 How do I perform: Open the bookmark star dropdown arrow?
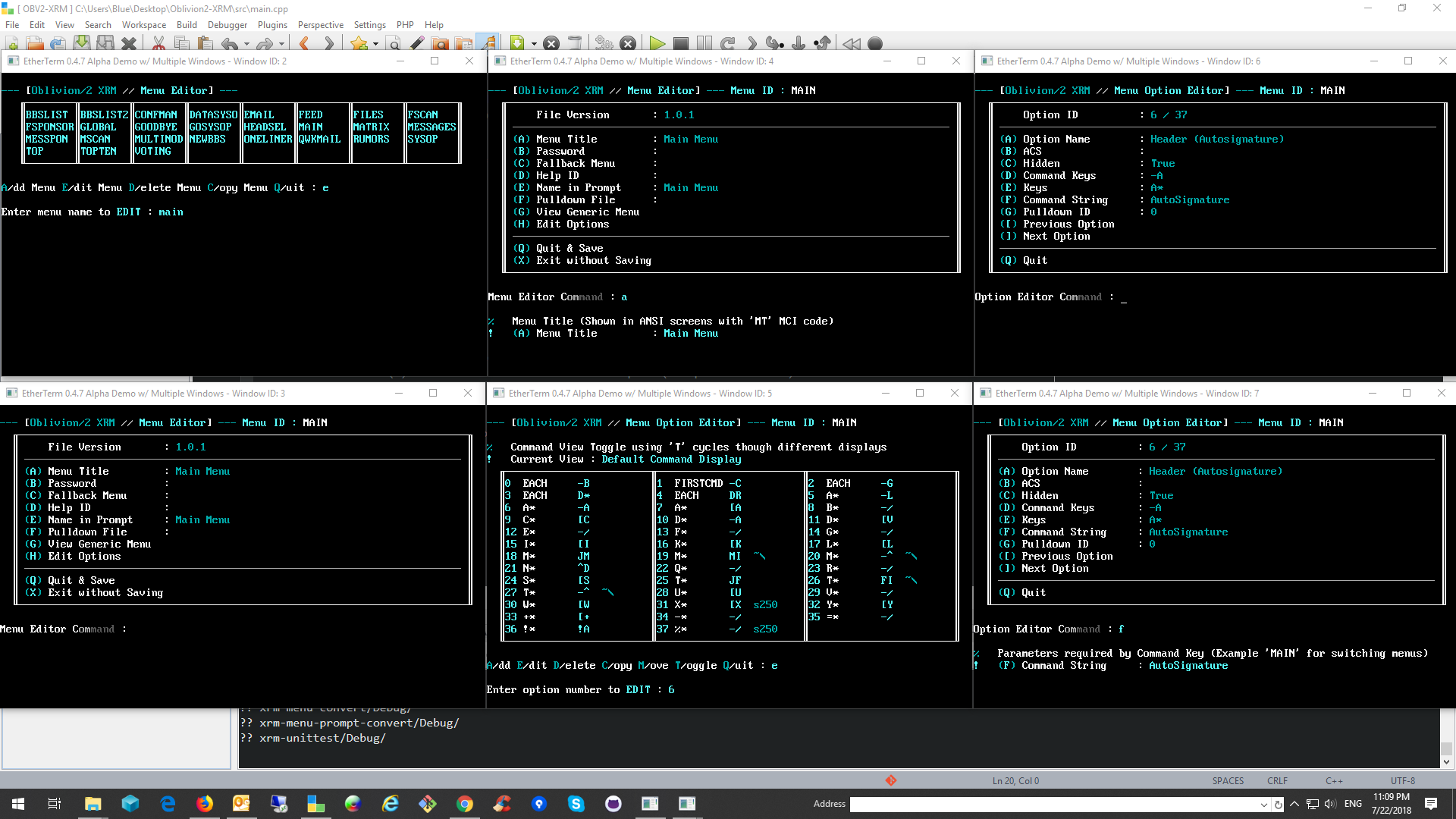point(375,44)
